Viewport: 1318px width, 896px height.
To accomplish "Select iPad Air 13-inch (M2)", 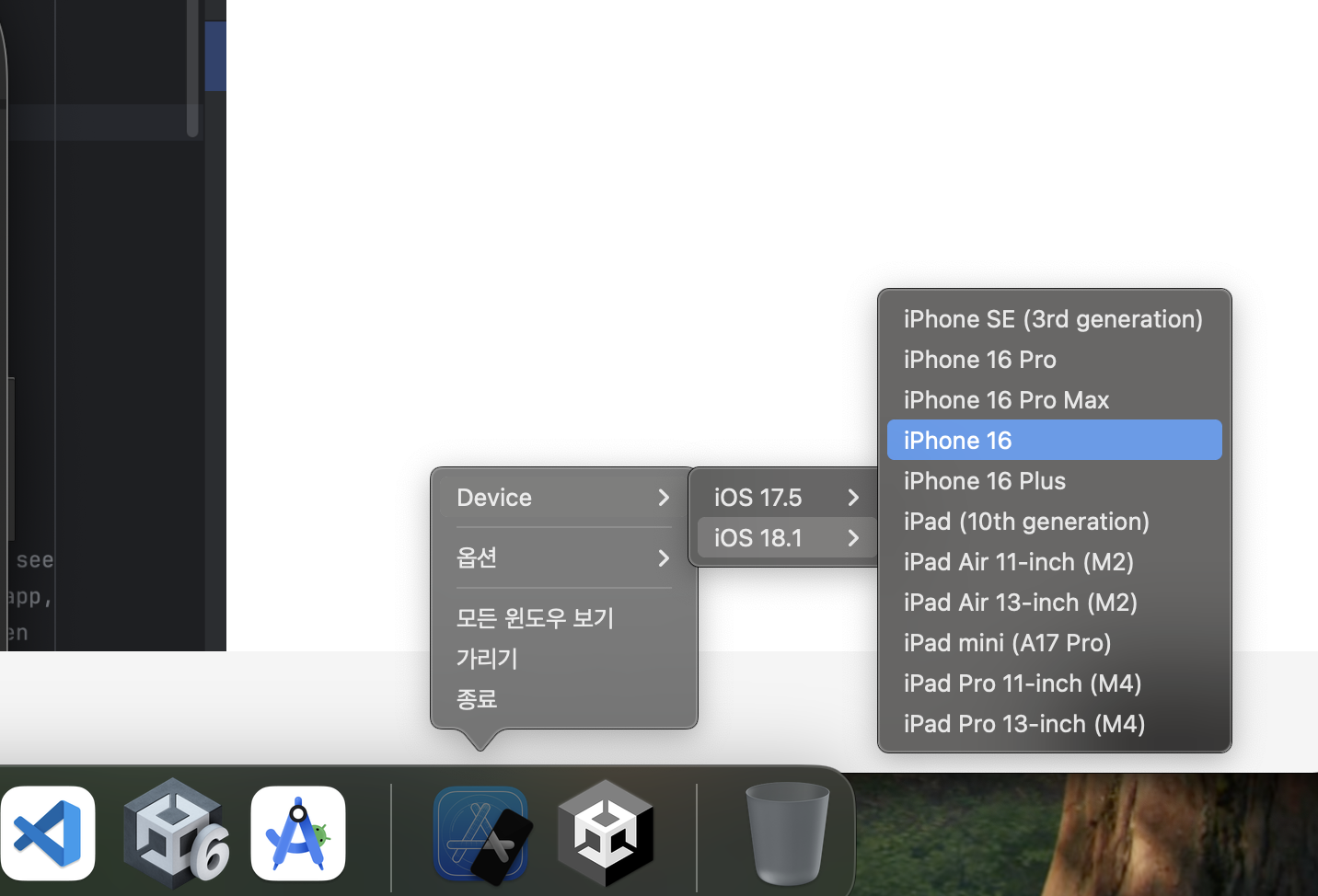I will tap(1055, 603).
